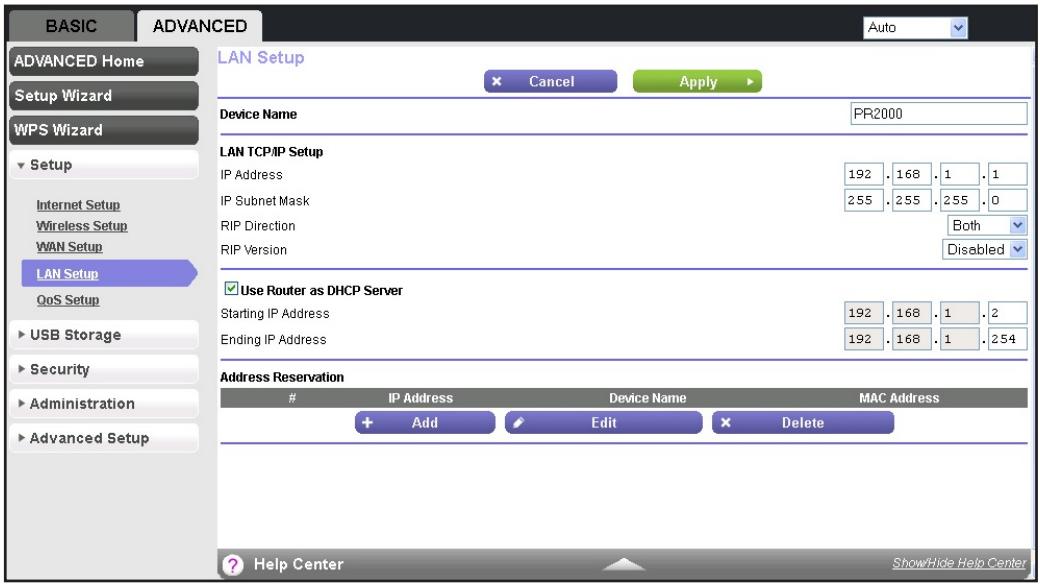The height and width of the screenshot is (587, 1040).
Task: Click the Device Name field
Action: 939,113
